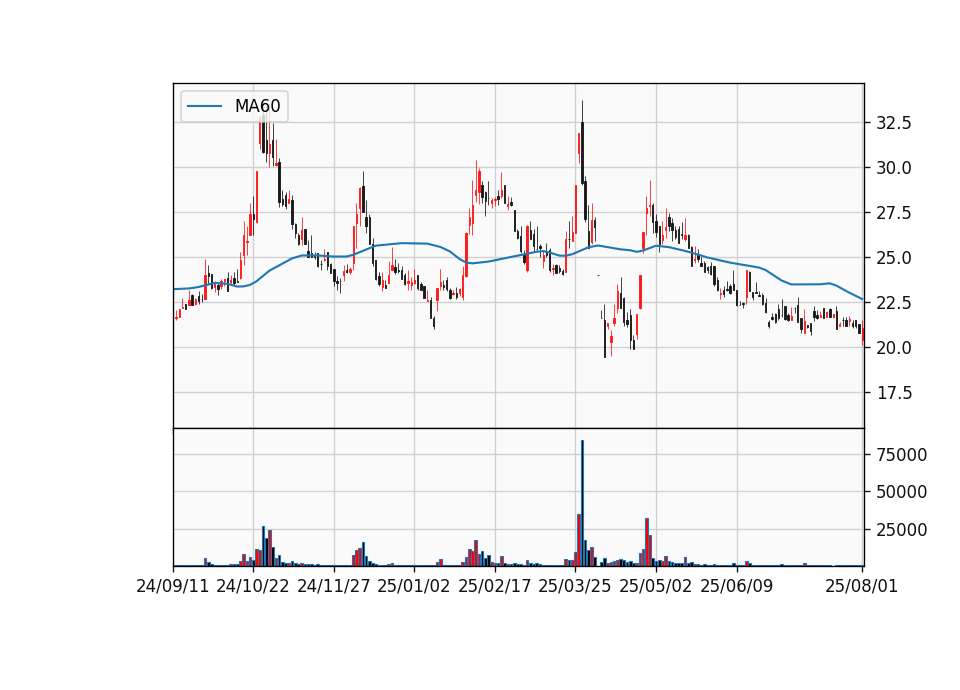
Task: Click the blue MA60 legend line sample
Action: [x=204, y=106]
